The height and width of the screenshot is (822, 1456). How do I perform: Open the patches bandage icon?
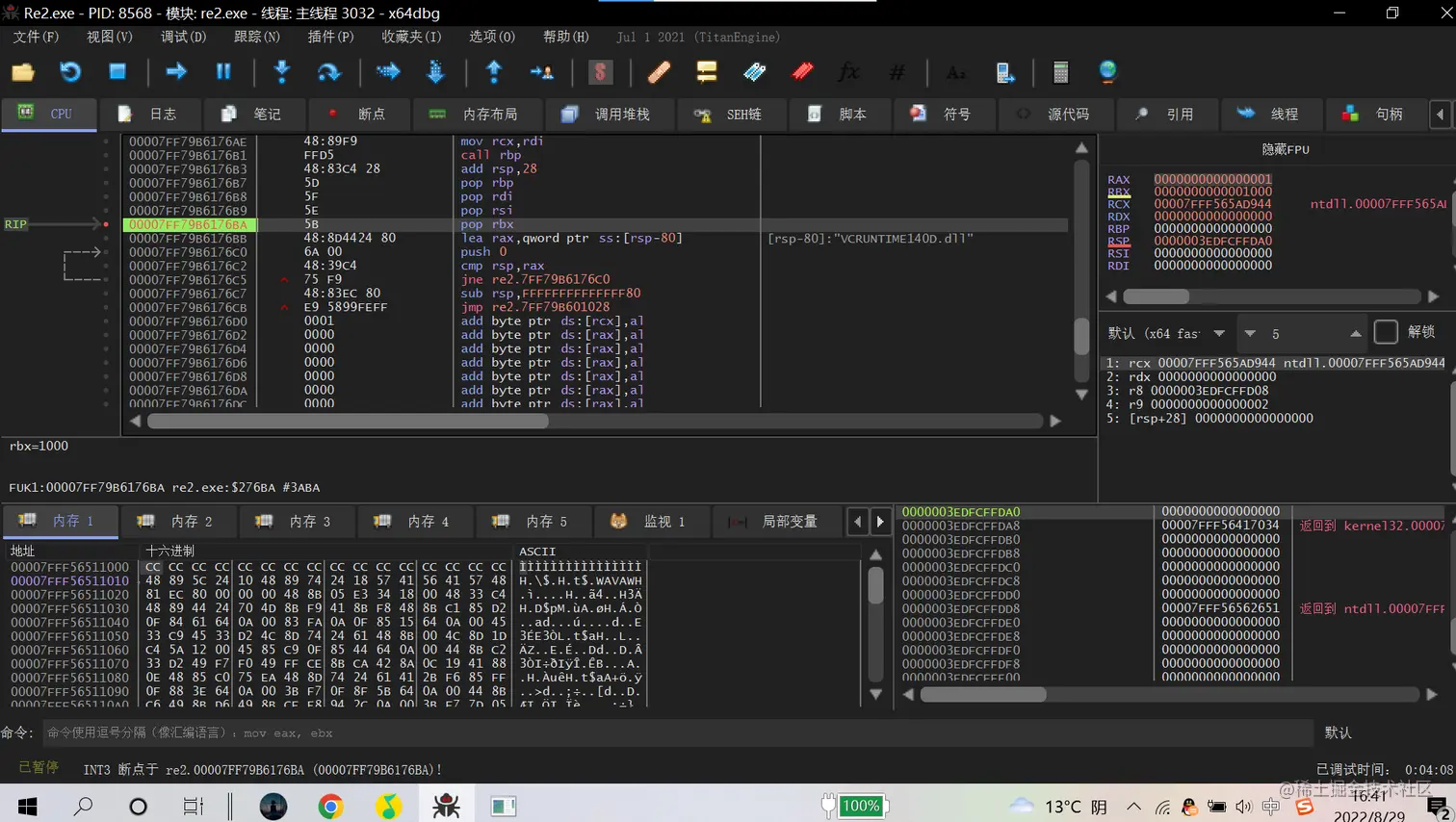pyautogui.click(x=659, y=72)
